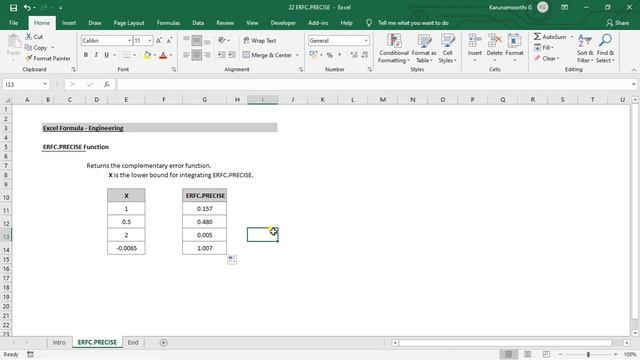This screenshot has width=640, height=360.
Task: Open the font size dropdown
Action: click(149, 40)
